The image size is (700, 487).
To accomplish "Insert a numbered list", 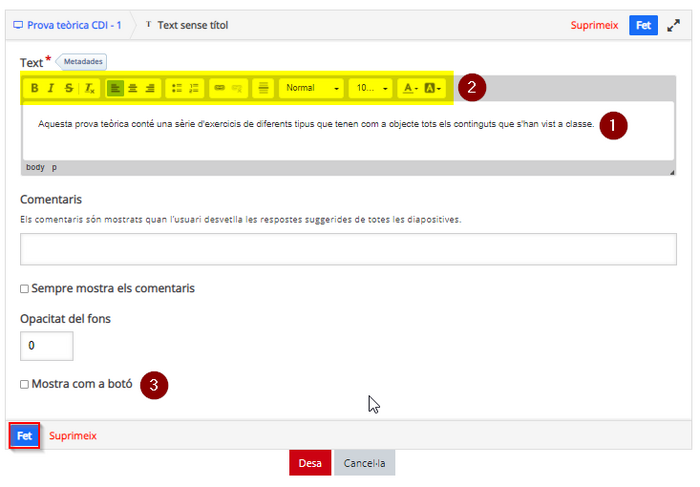I will tap(194, 88).
